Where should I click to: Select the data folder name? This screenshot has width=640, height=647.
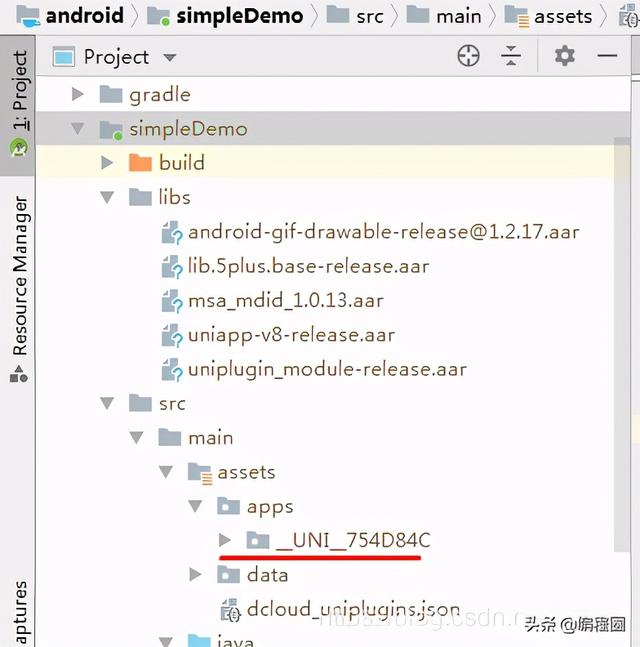pos(267,575)
